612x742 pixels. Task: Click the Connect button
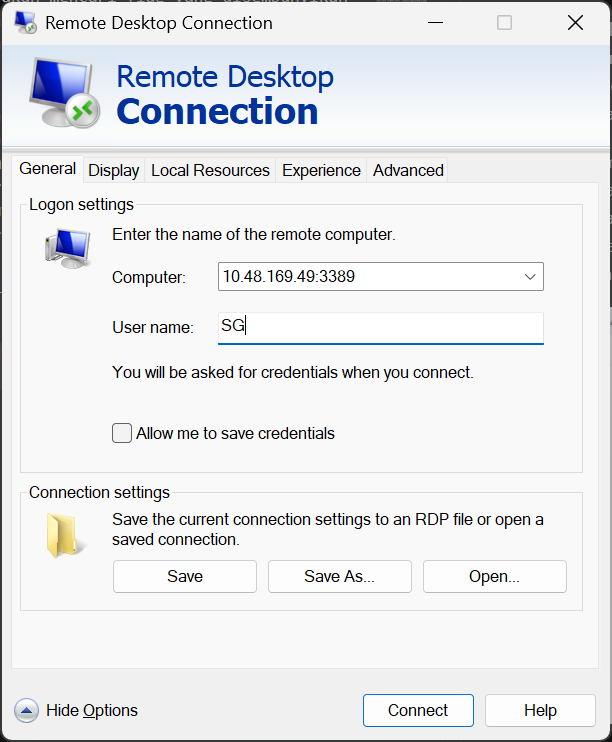point(418,710)
